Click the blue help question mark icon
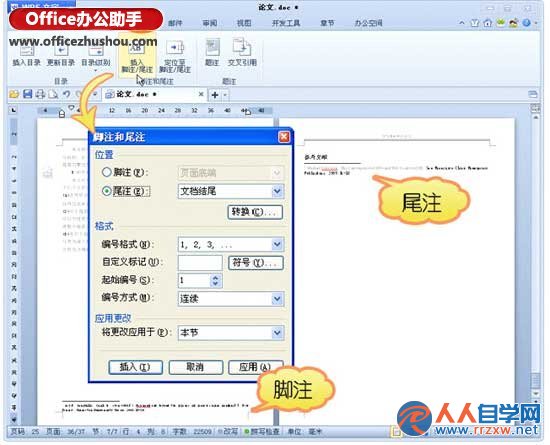The width and height of the screenshot is (550, 445). pos(526,23)
